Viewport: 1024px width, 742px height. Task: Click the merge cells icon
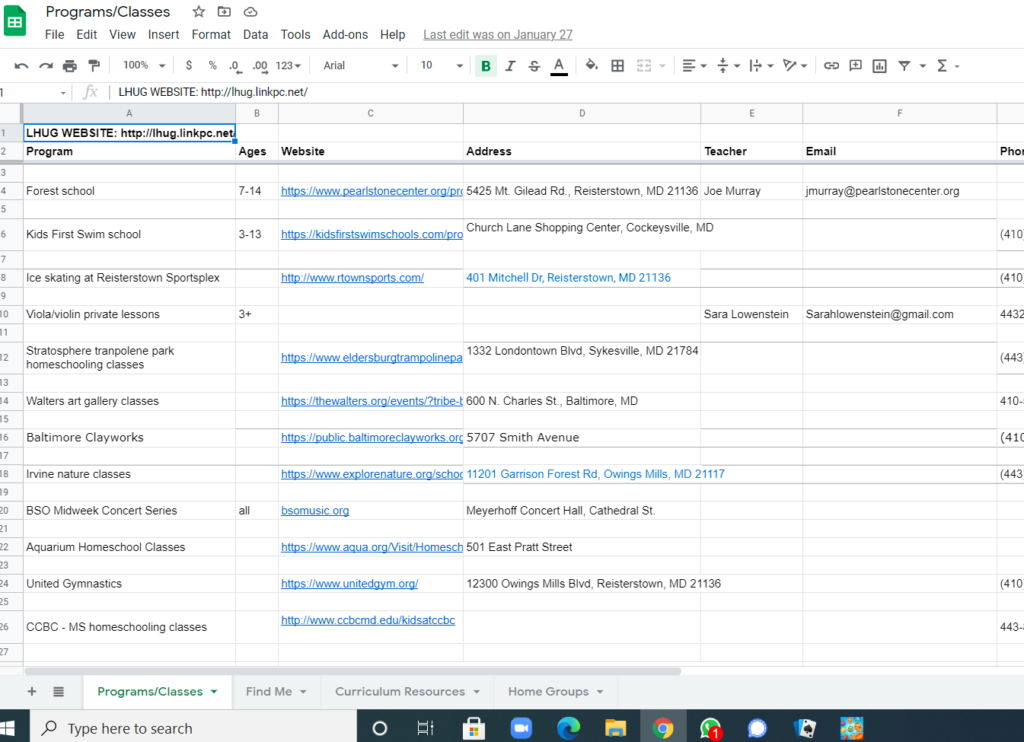[644, 65]
